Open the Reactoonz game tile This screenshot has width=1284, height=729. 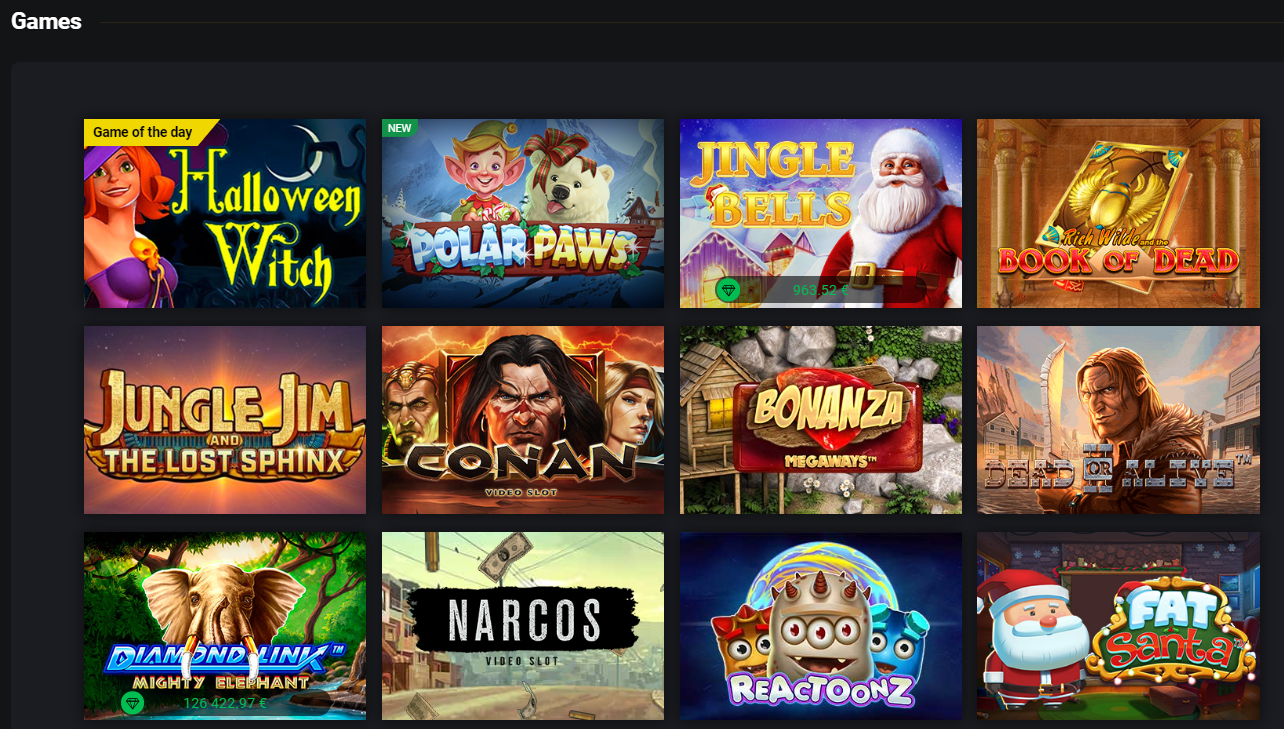[x=821, y=626]
